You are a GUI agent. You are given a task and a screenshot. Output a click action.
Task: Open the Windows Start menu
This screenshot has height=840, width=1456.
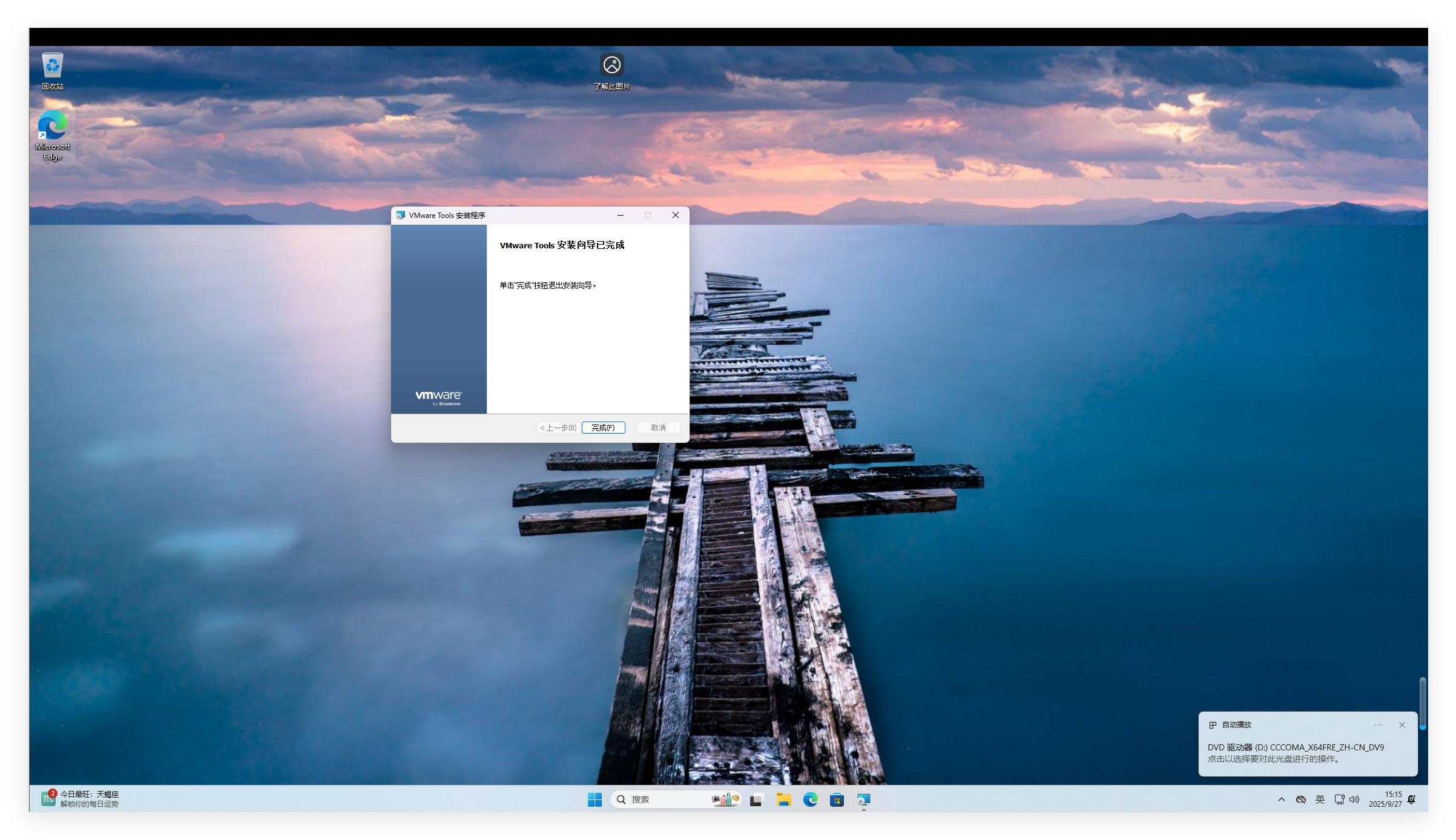pos(595,799)
